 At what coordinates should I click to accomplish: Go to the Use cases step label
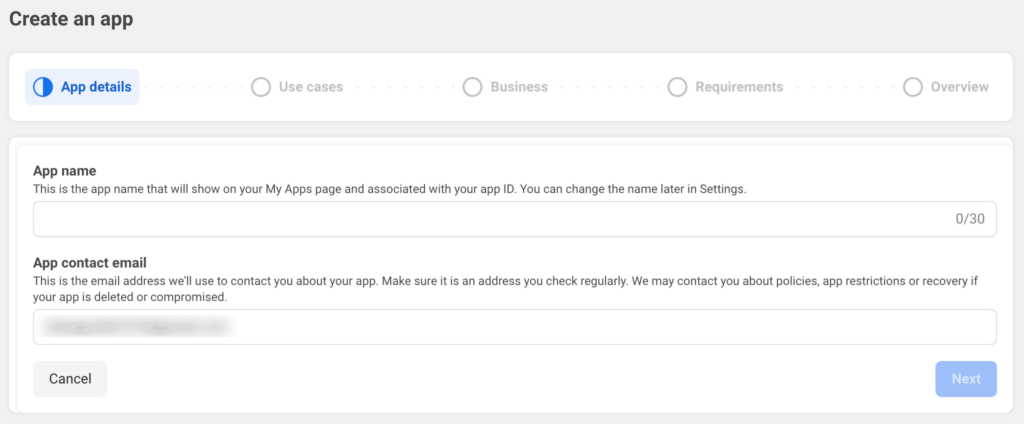click(310, 87)
